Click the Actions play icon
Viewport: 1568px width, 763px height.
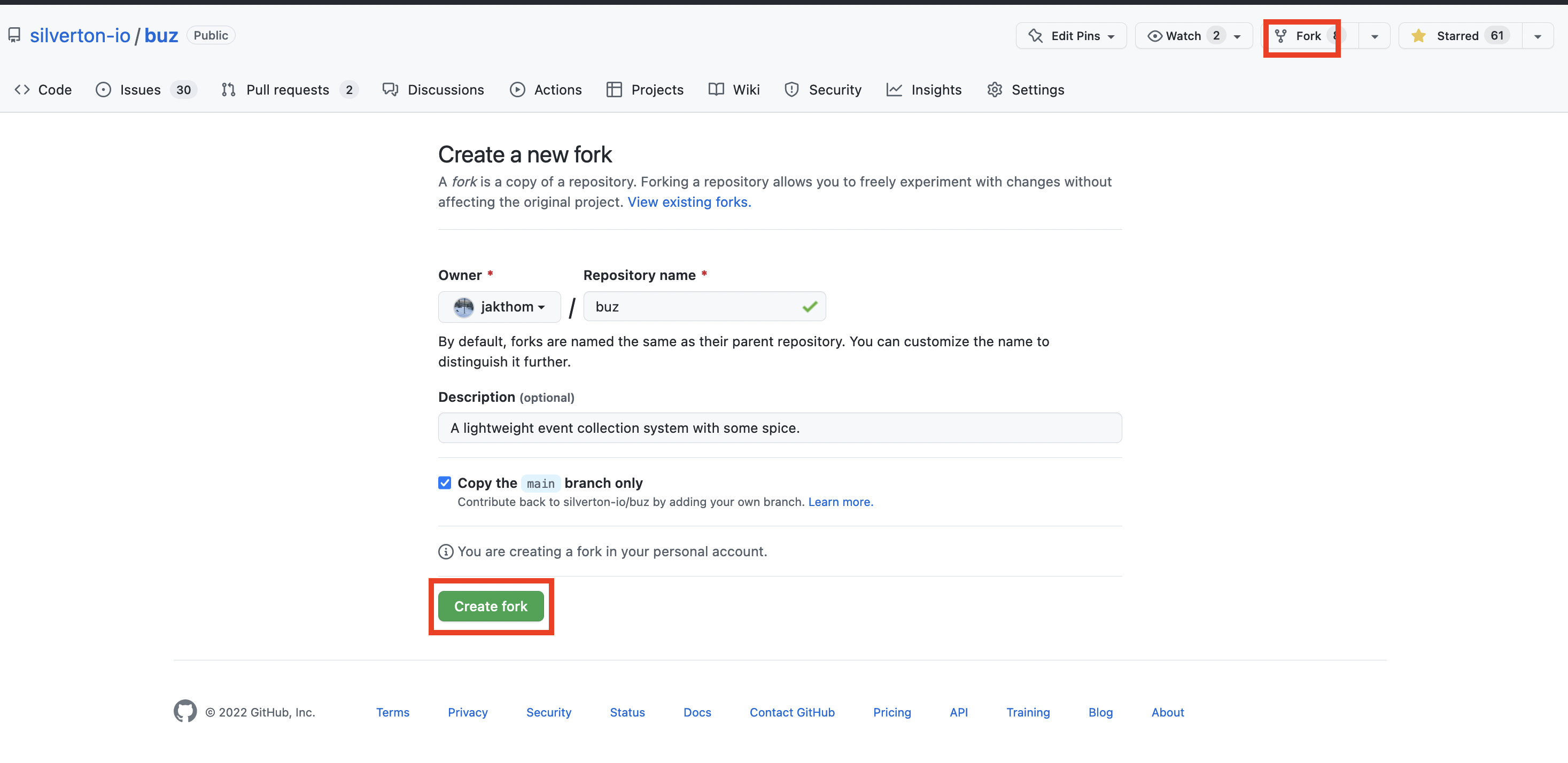pos(517,89)
